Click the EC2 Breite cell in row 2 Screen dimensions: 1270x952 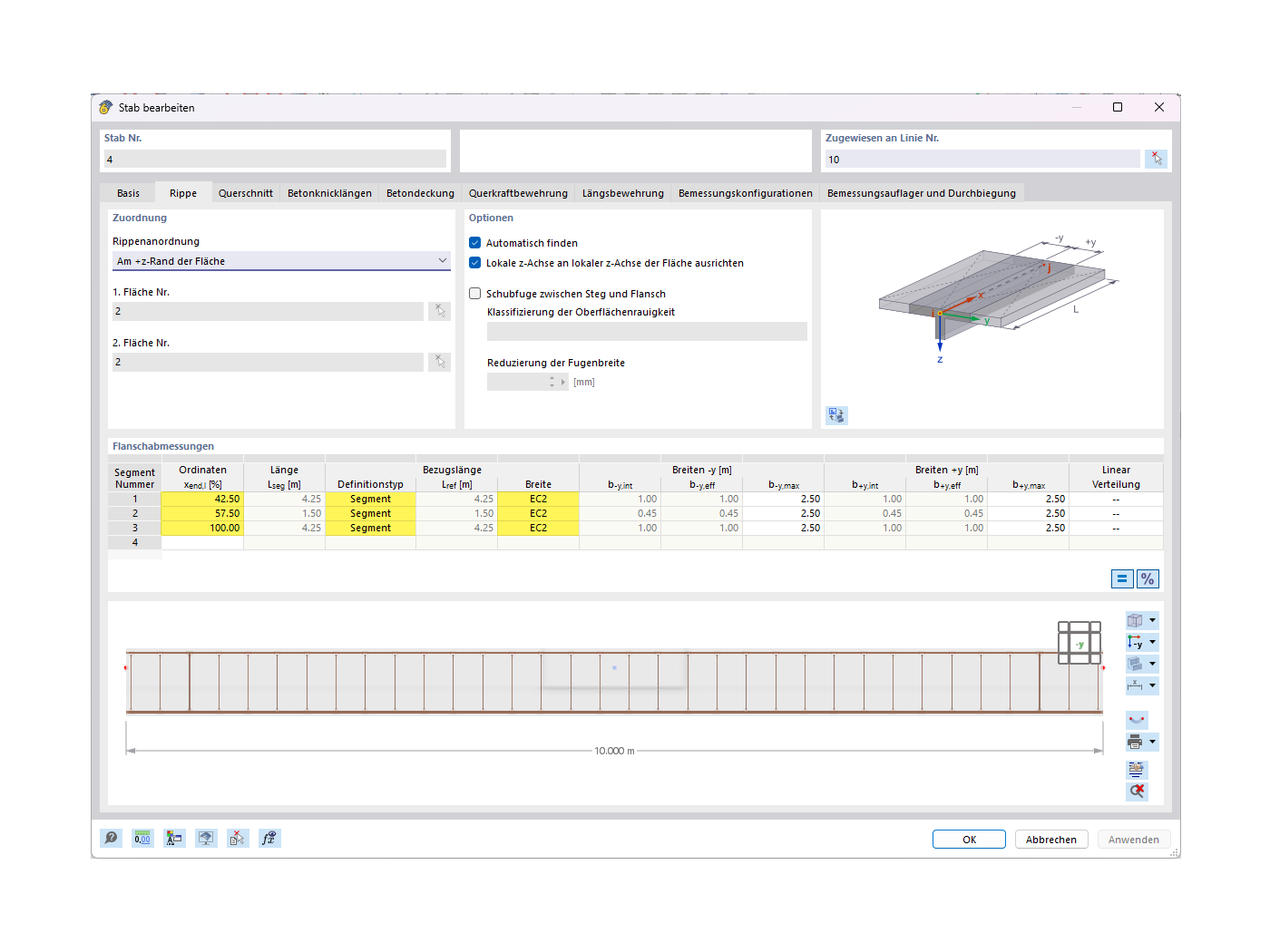(538, 513)
